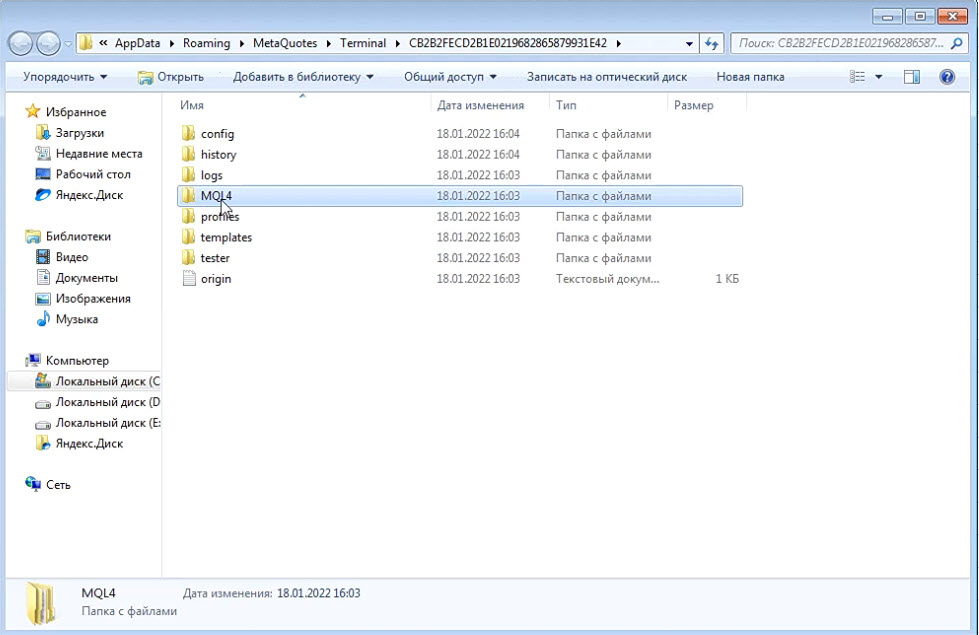The height and width of the screenshot is (635, 979).
Task: Sort by Дата изменения column header
Action: [x=480, y=105]
